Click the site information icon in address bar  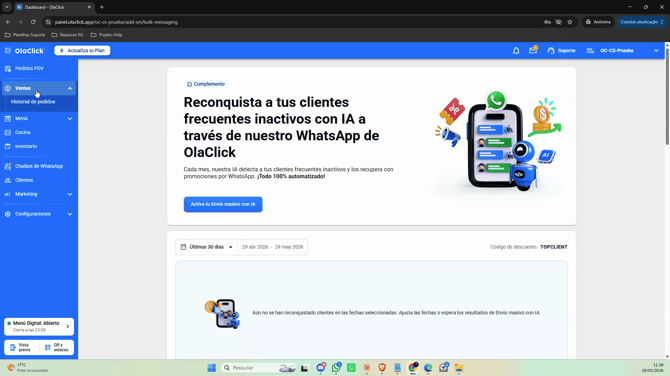pos(48,22)
